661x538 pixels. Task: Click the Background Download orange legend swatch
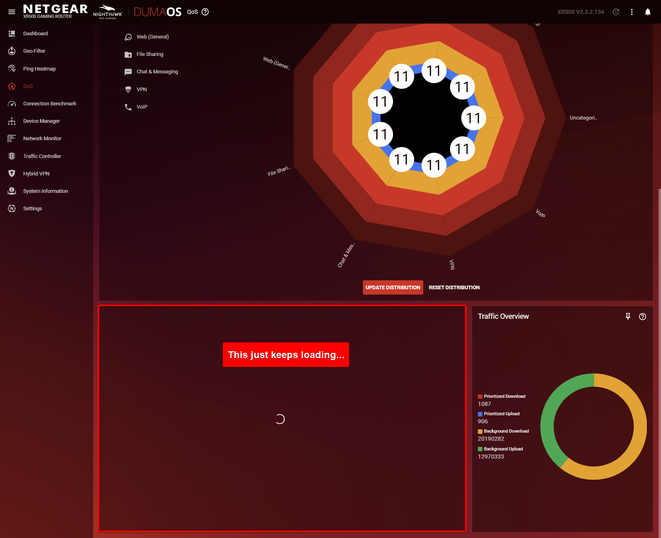point(480,431)
